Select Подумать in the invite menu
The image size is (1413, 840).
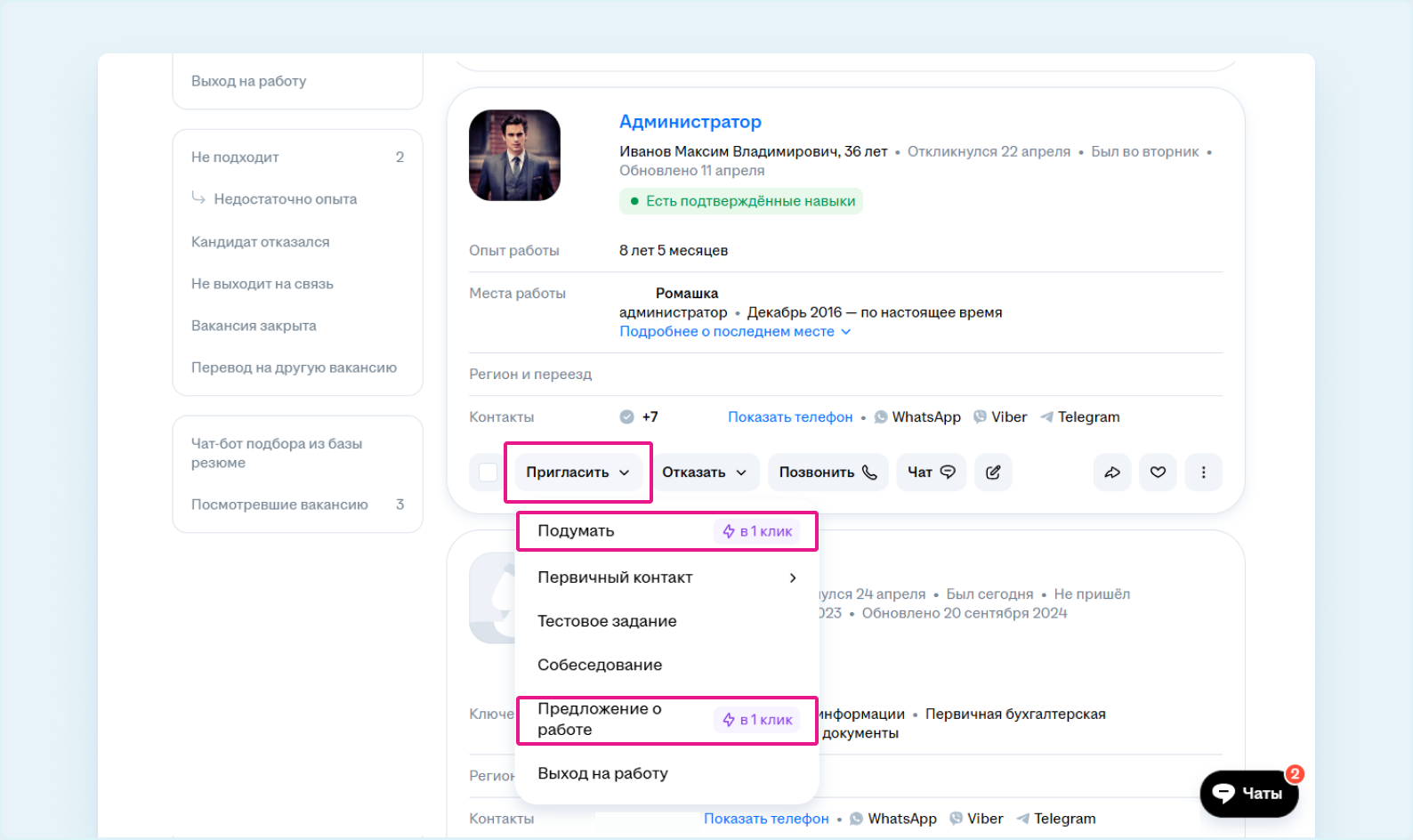(x=666, y=531)
